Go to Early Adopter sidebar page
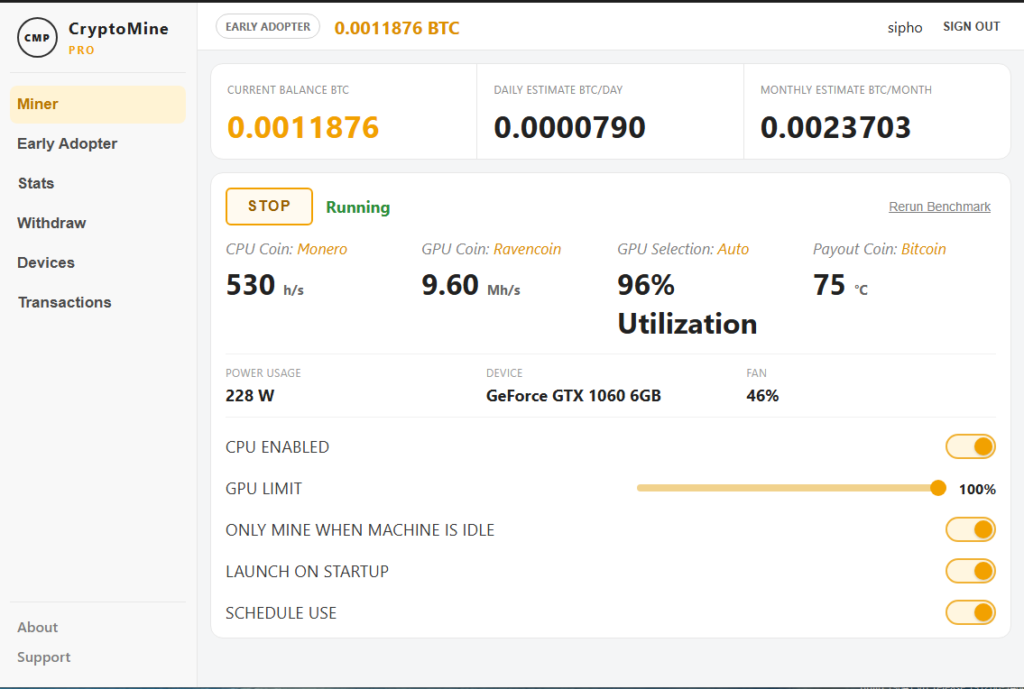The width and height of the screenshot is (1024, 689). 67,144
